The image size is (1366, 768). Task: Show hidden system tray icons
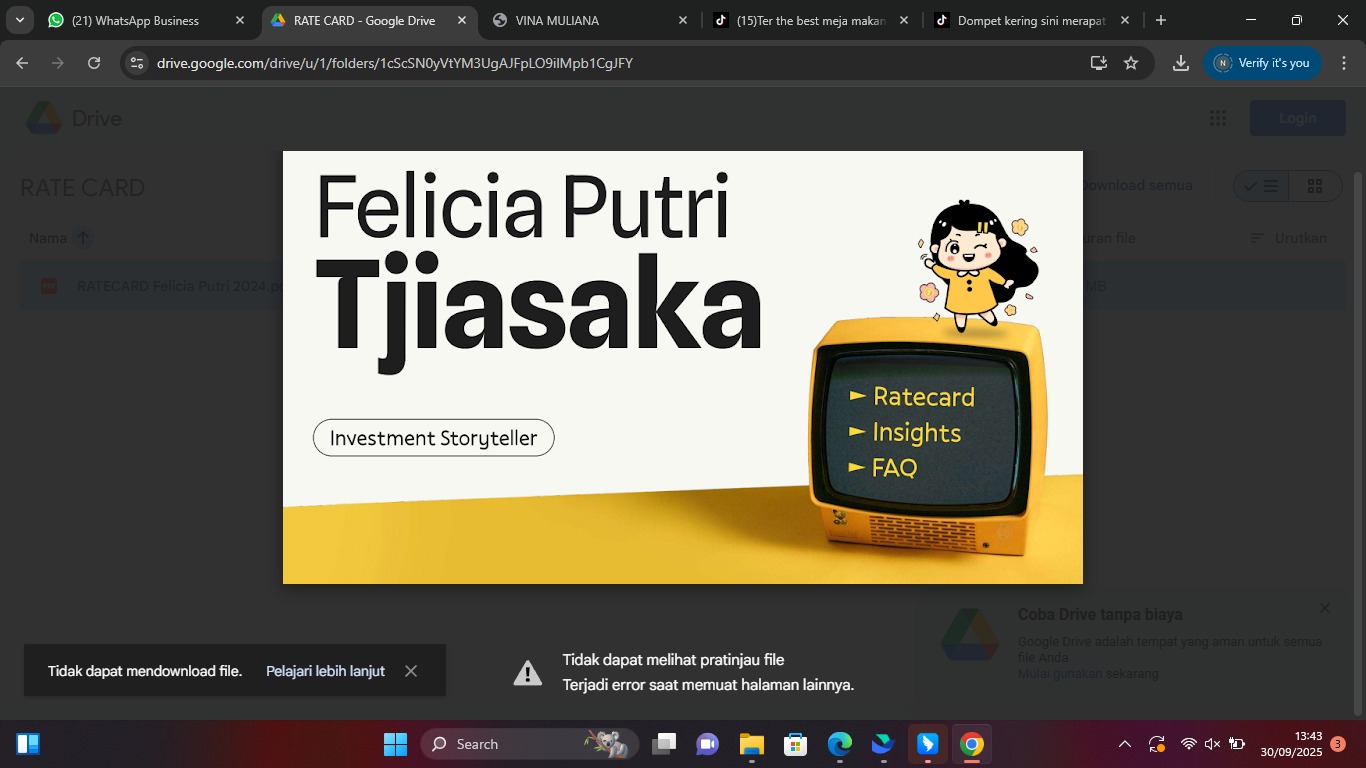pyautogui.click(x=1124, y=744)
